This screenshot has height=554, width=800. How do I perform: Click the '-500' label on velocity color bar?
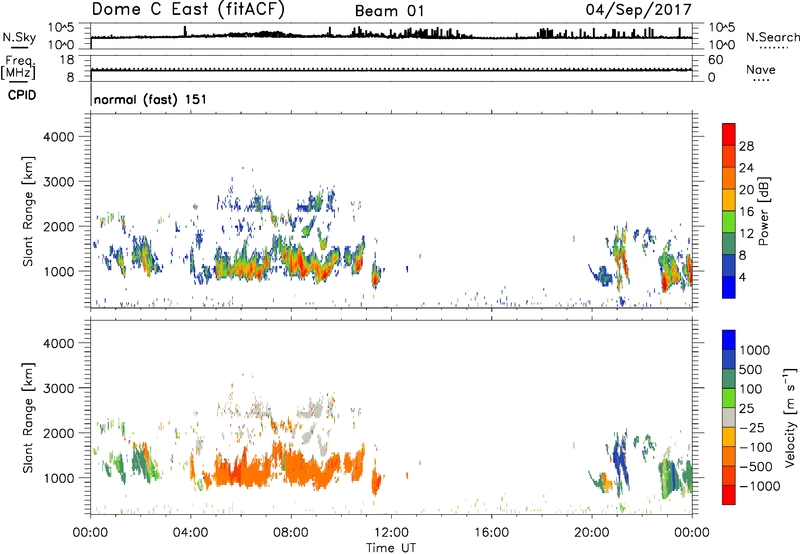[x=755, y=467]
